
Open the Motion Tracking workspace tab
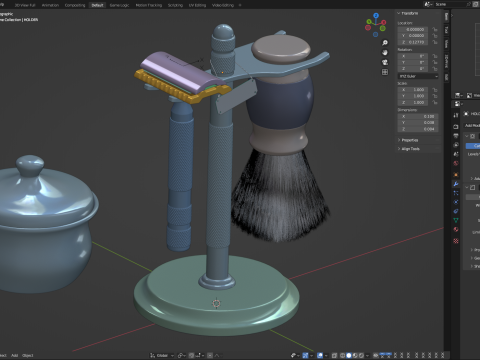pos(149,5)
